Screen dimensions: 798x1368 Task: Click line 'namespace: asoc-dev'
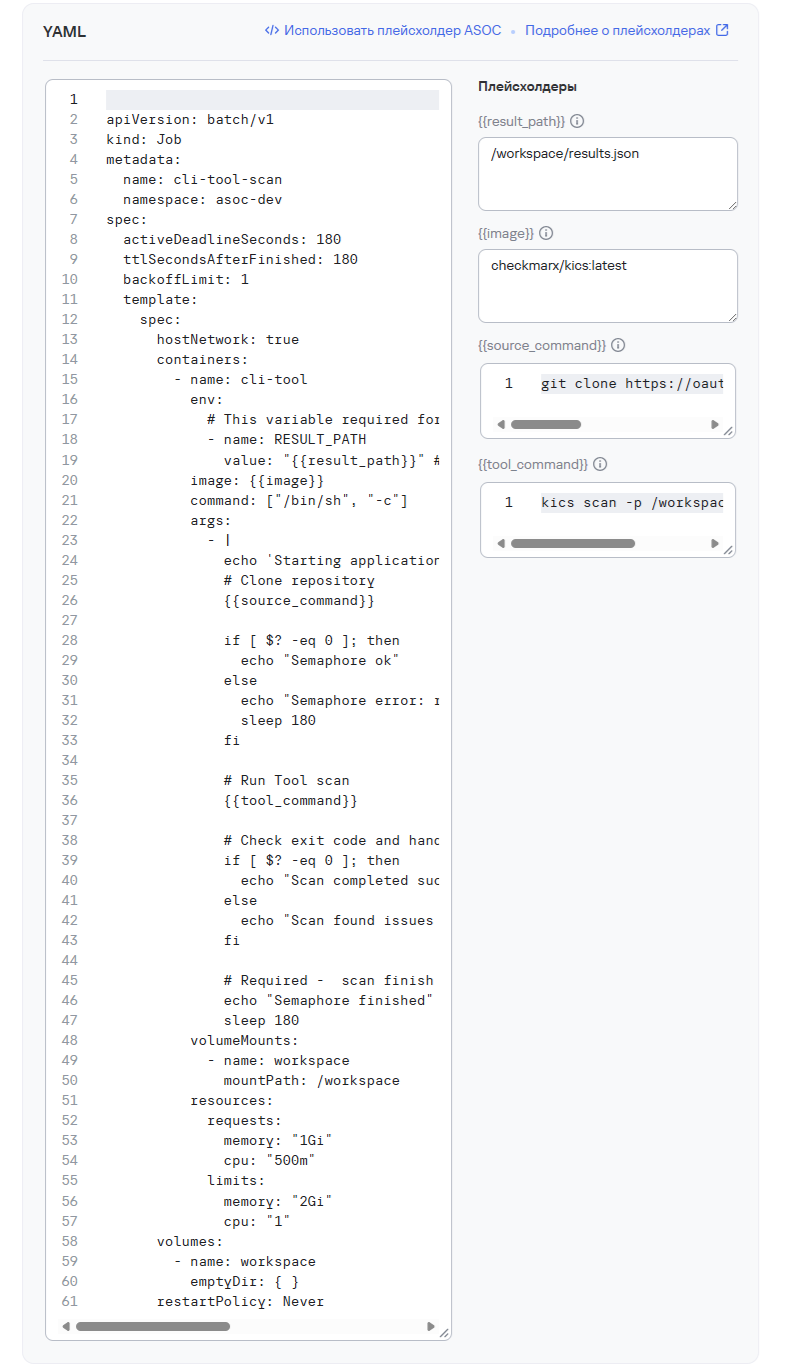[203, 200]
